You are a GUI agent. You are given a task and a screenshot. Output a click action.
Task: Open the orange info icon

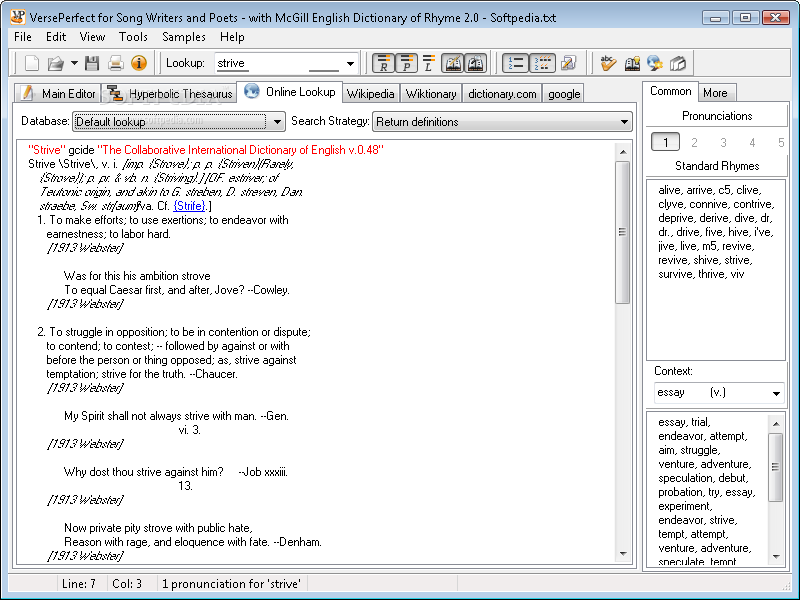[139, 63]
